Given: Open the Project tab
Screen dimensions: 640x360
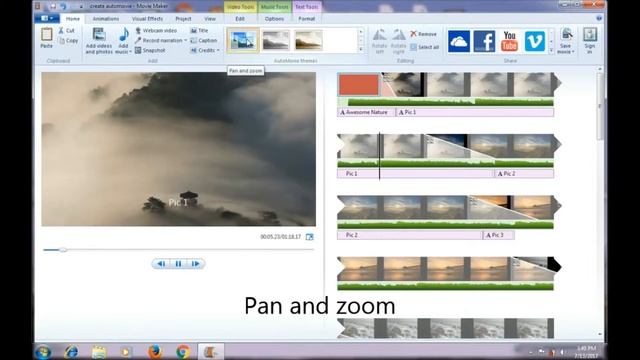Looking at the screenshot, I should [183, 19].
